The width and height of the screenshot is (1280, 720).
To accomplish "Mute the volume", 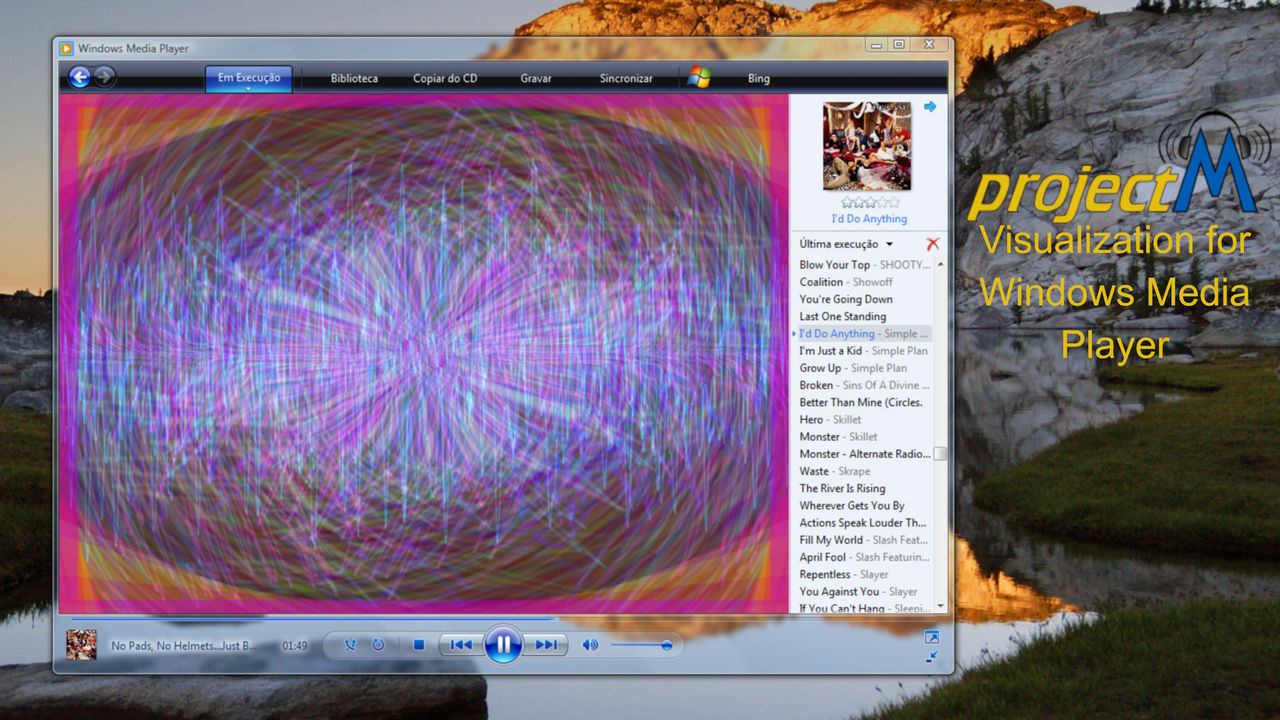I will (x=590, y=645).
